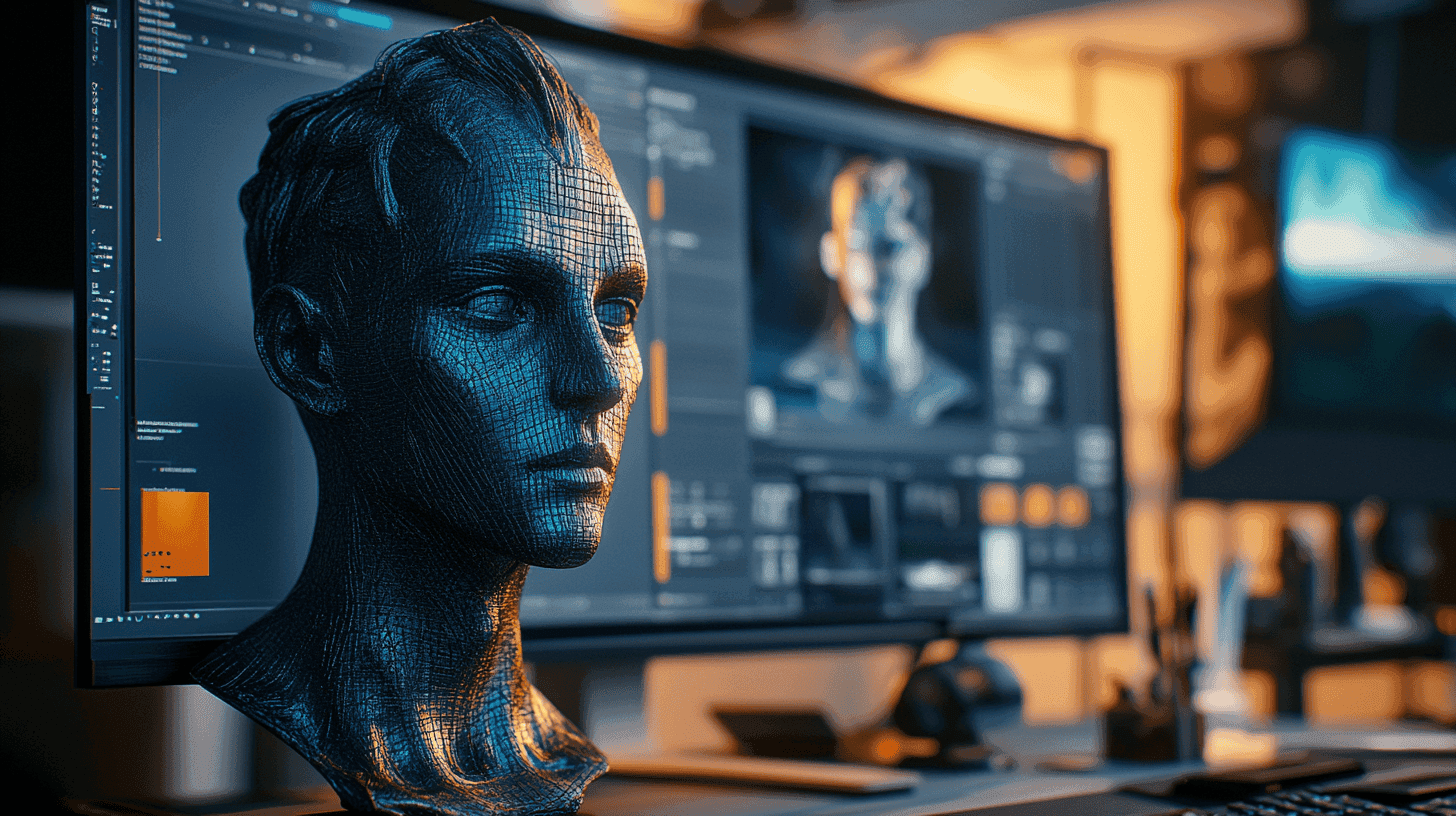Expand the white label right of the top orange bar
Screen dimensions: 1456x816
coord(682,239)
